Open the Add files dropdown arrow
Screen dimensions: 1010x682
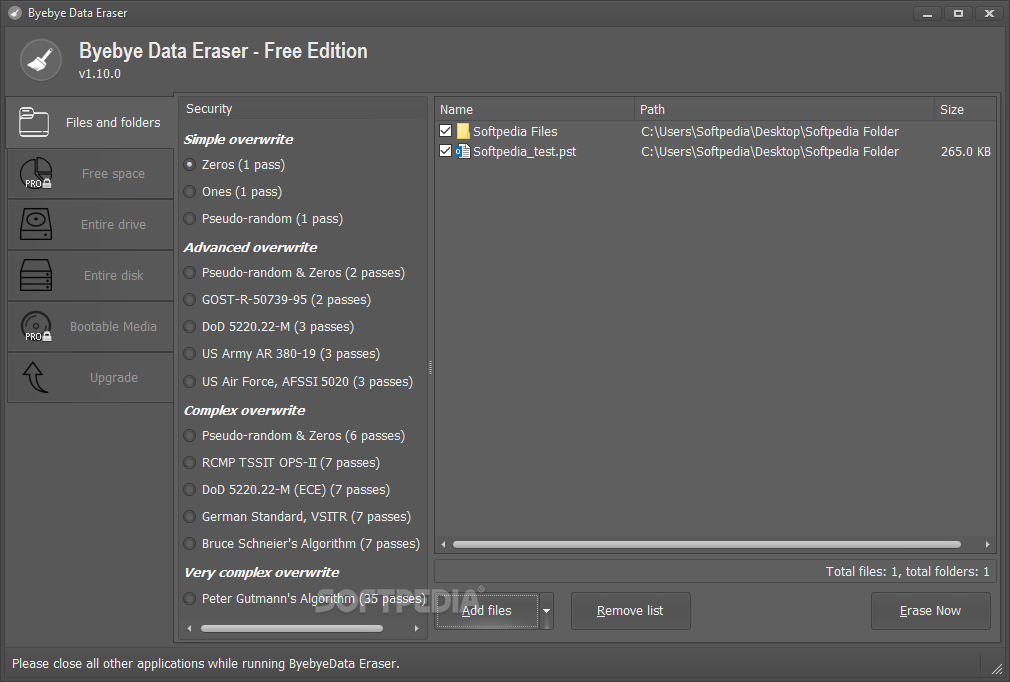coord(546,610)
